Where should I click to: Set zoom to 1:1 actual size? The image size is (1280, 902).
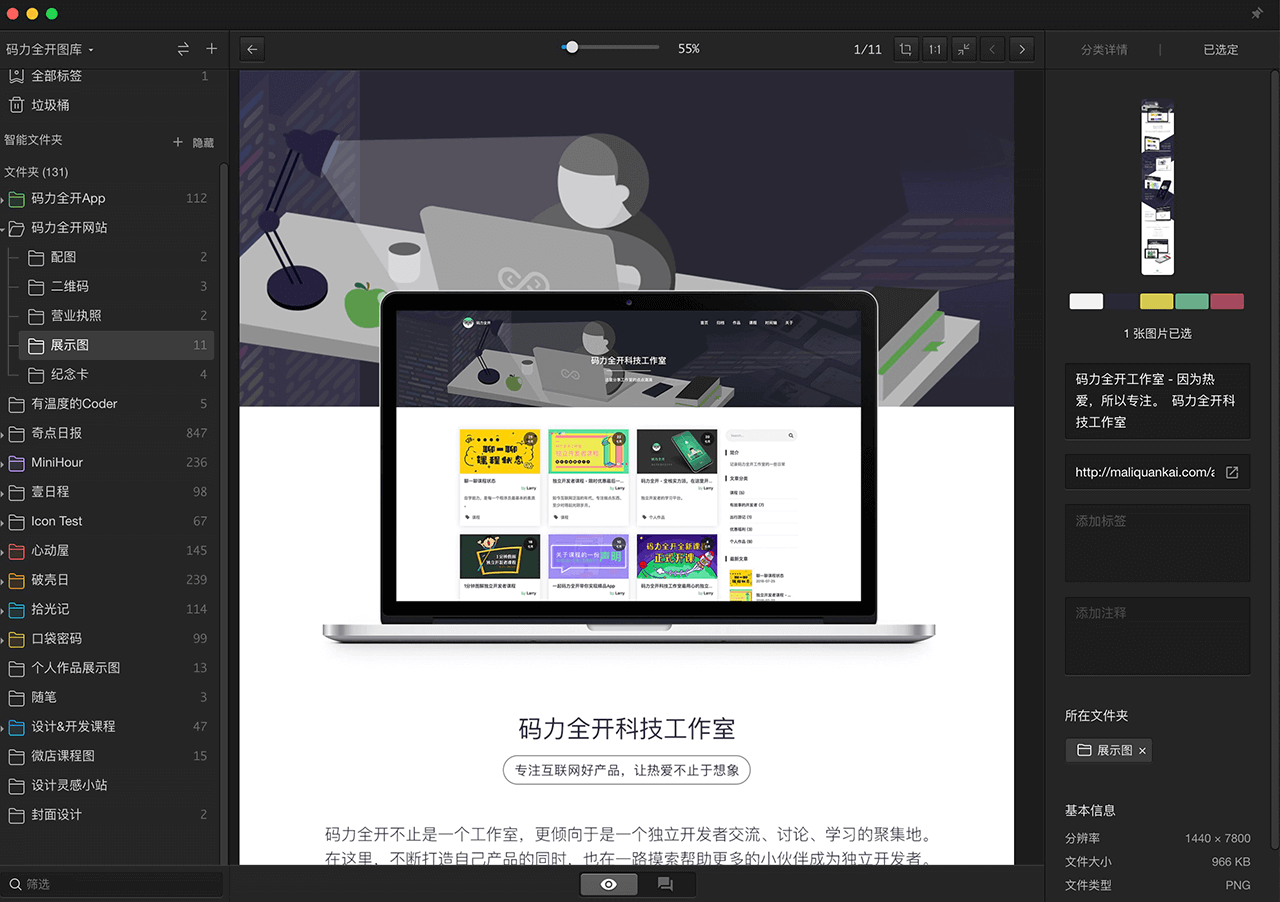click(x=934, y=49)
